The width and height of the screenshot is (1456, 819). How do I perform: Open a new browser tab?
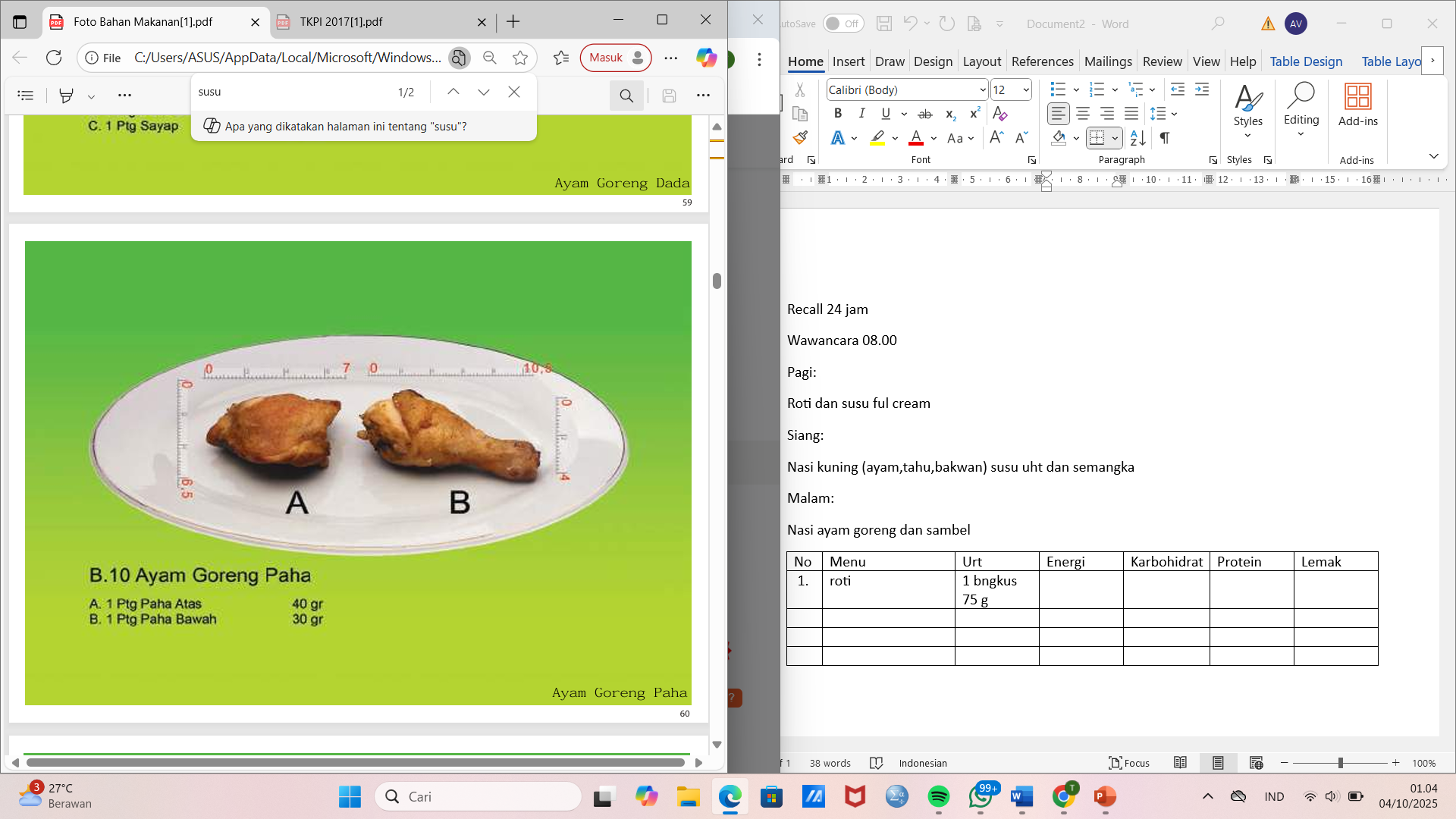tap(513, 22)
